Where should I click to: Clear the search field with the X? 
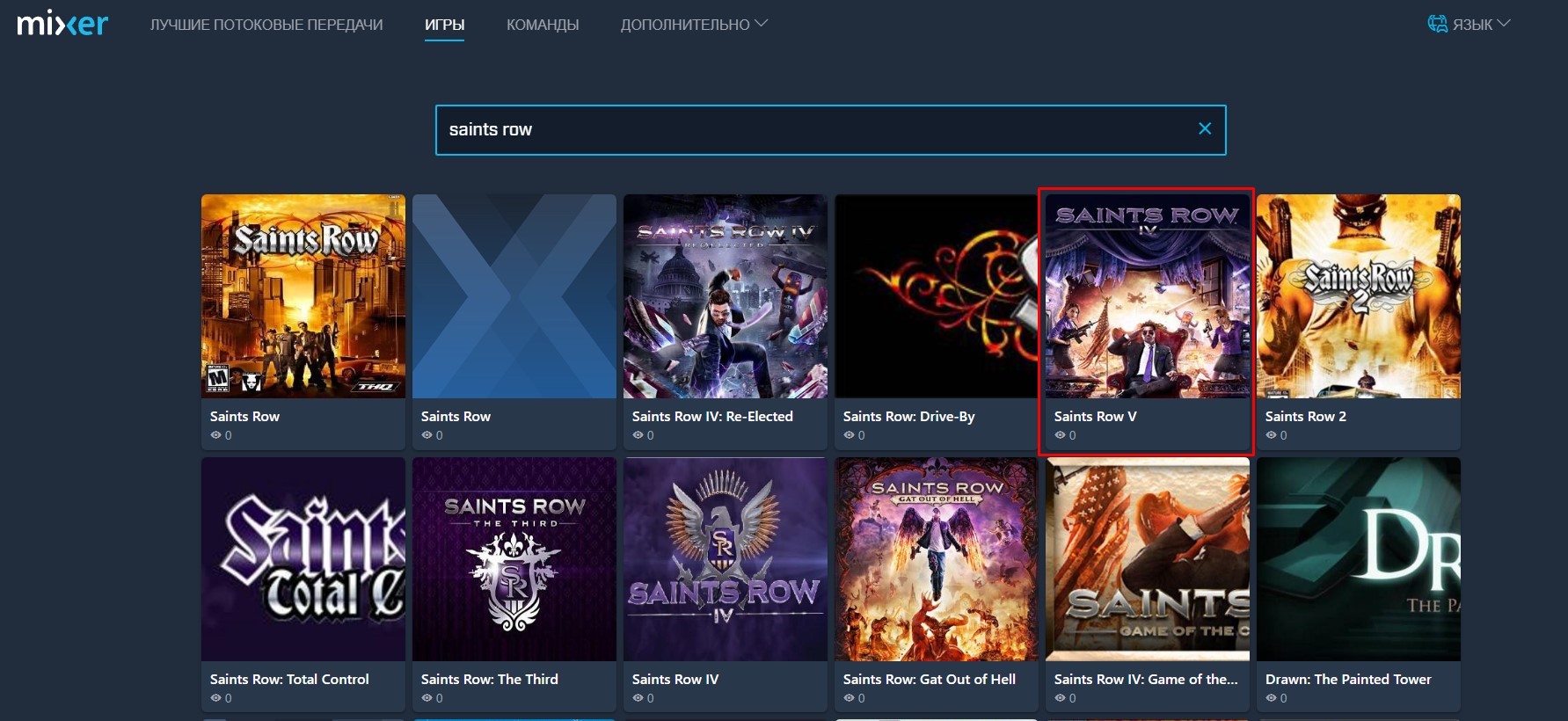(x=1205, y=128)
